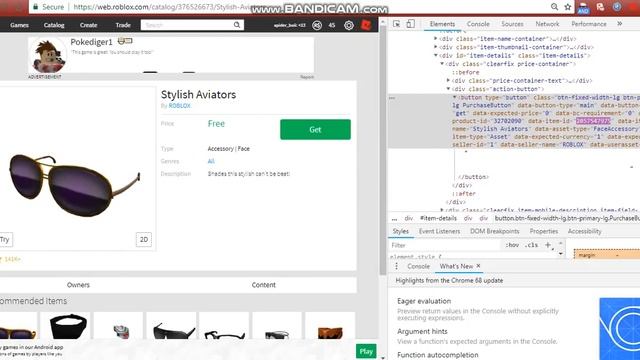Show more DevTools tabs via double chevron
The height and width of the screenshot is (360, 640).
click(x=620, y=24)
